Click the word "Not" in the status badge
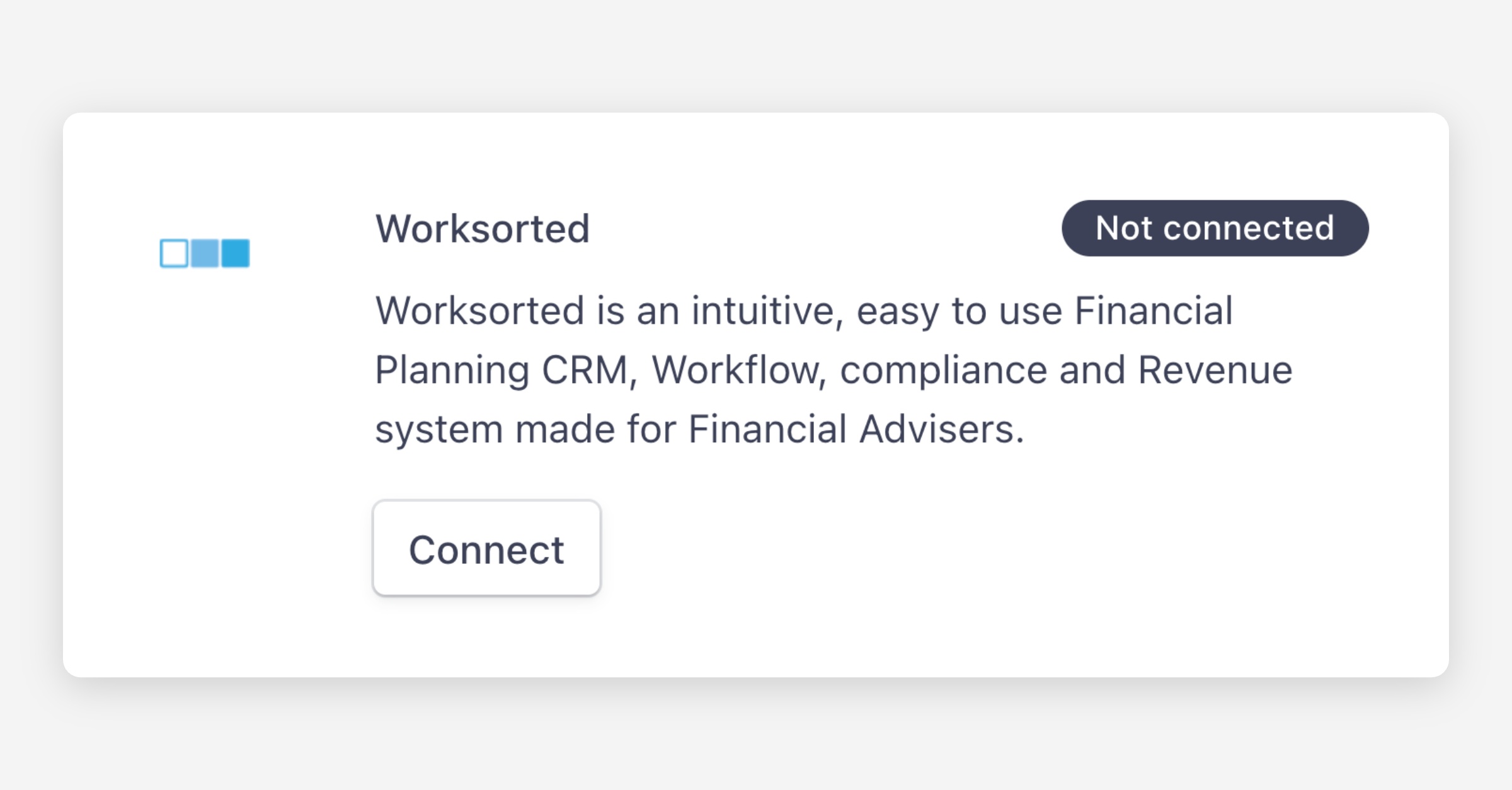 coord(1124,228)
